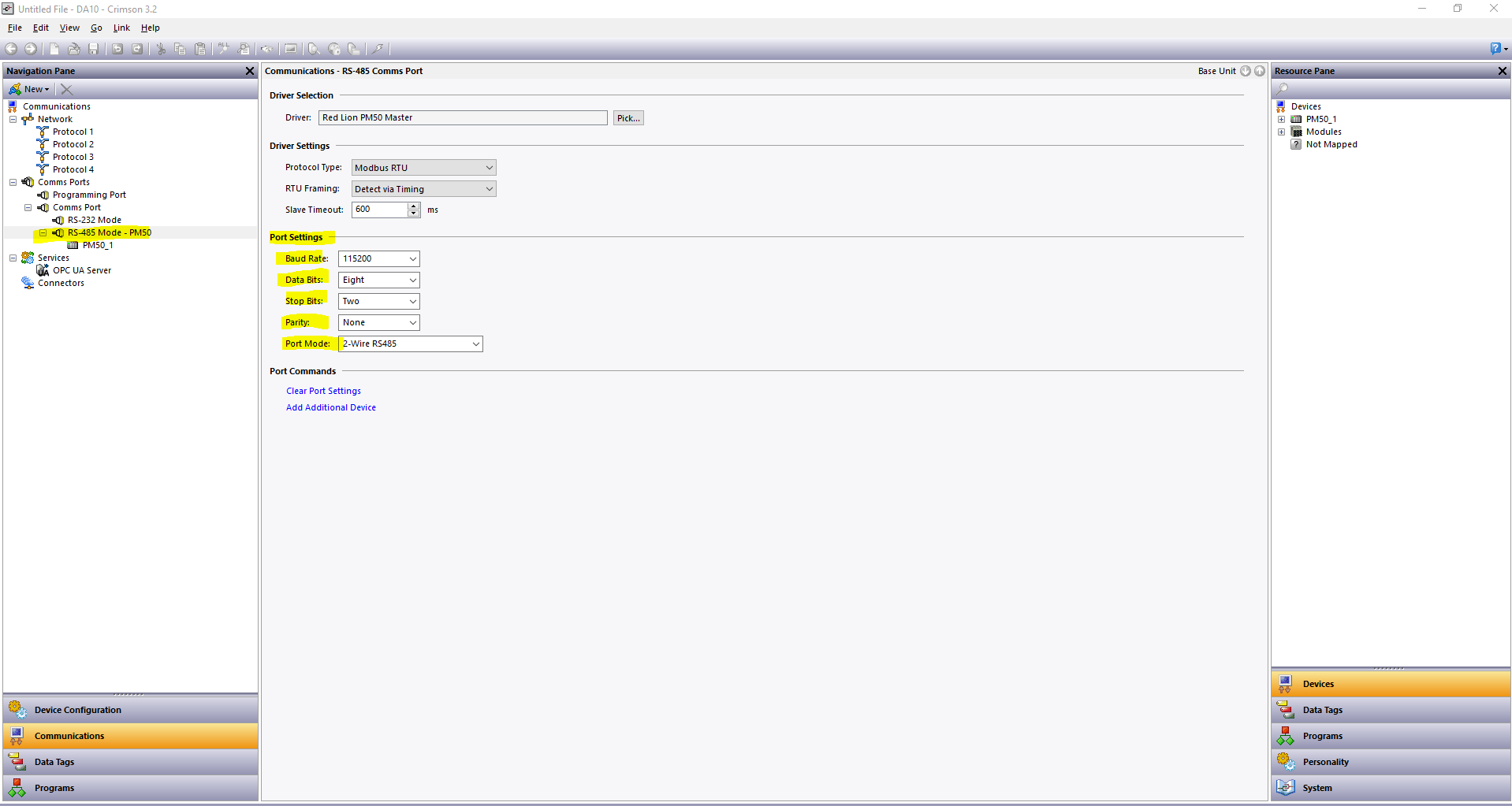
Task: Close the Resource Pane
Action: click(x=1502, y=71)
